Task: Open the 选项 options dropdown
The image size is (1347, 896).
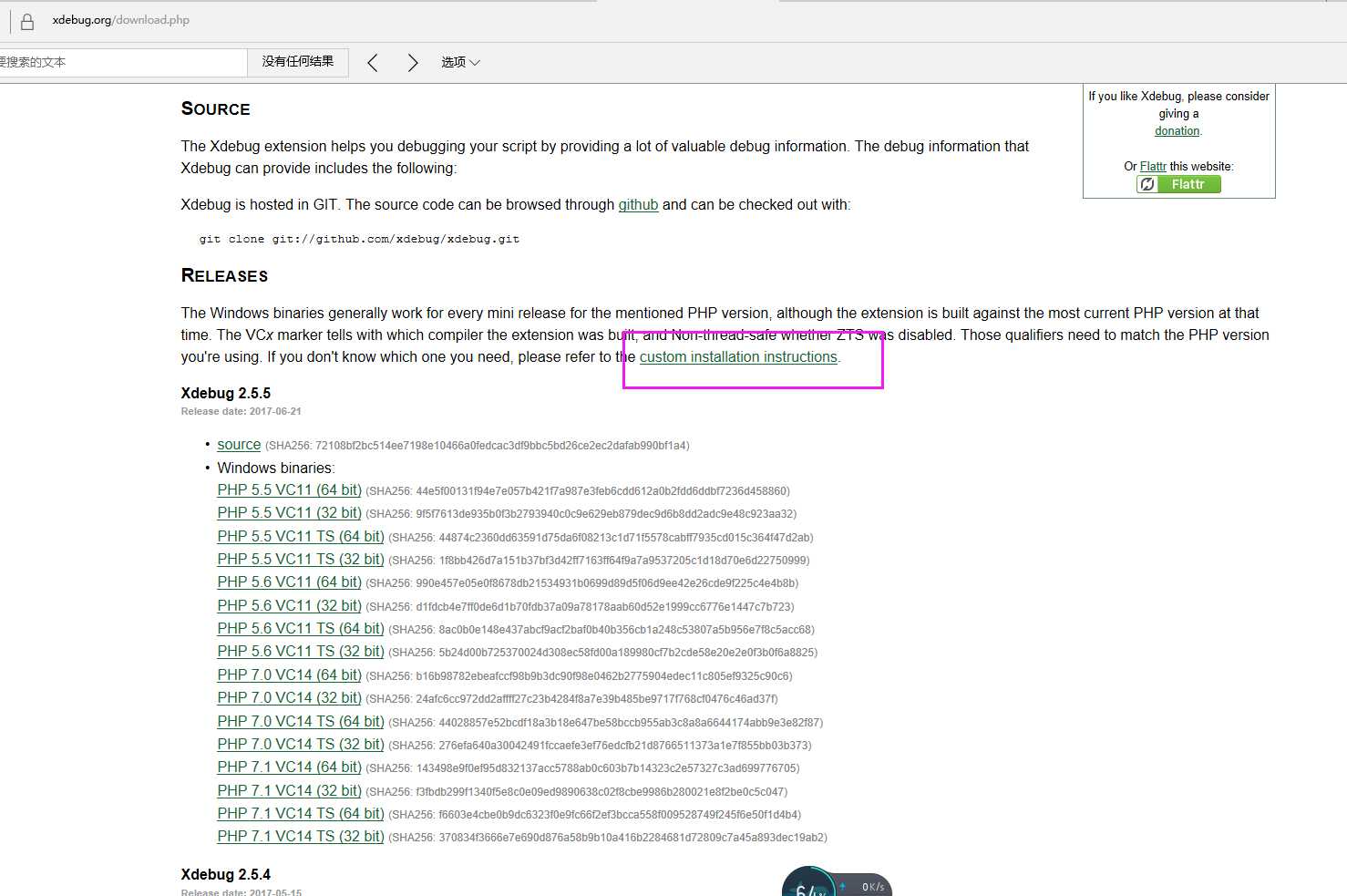Action: click(x=460, y=62)
